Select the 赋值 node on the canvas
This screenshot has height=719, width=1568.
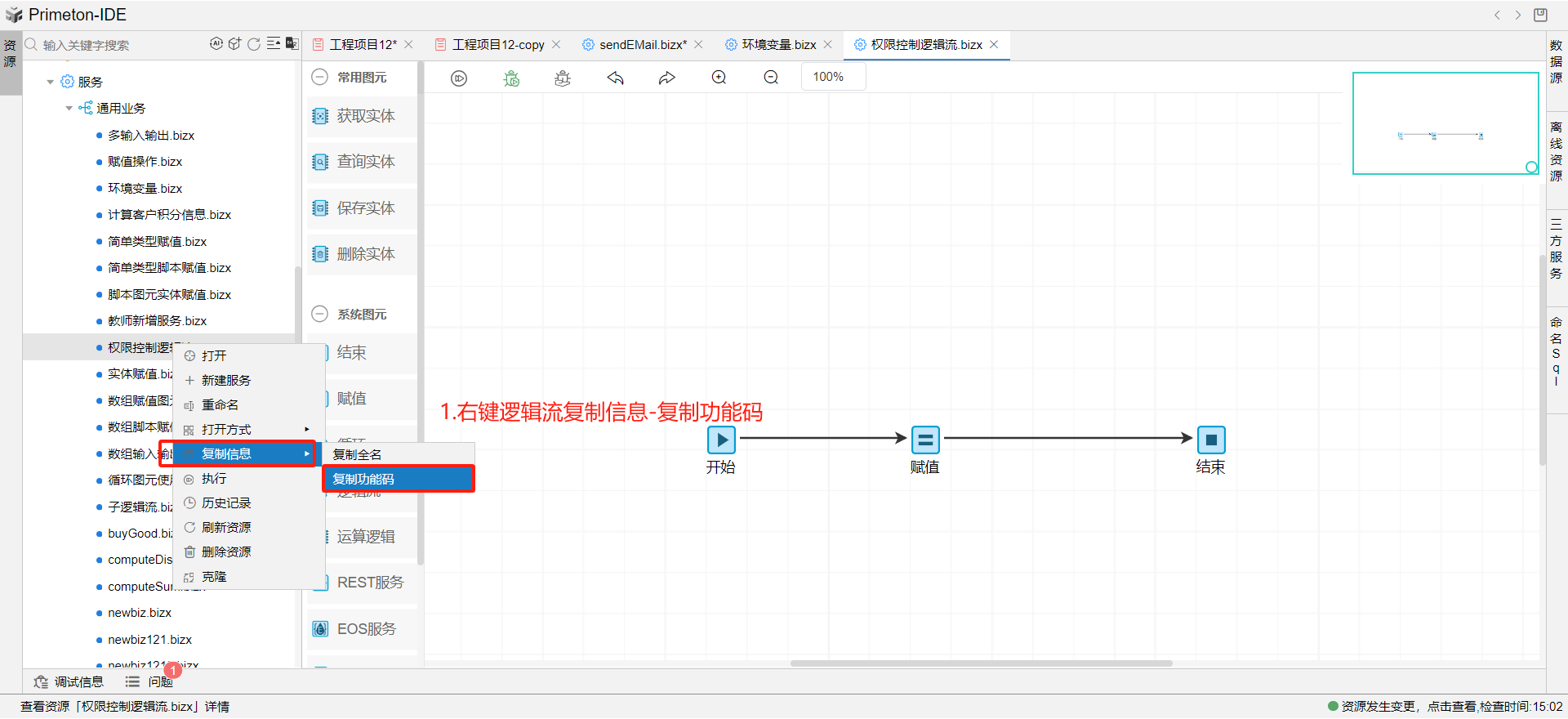click(x=925, y=440)
